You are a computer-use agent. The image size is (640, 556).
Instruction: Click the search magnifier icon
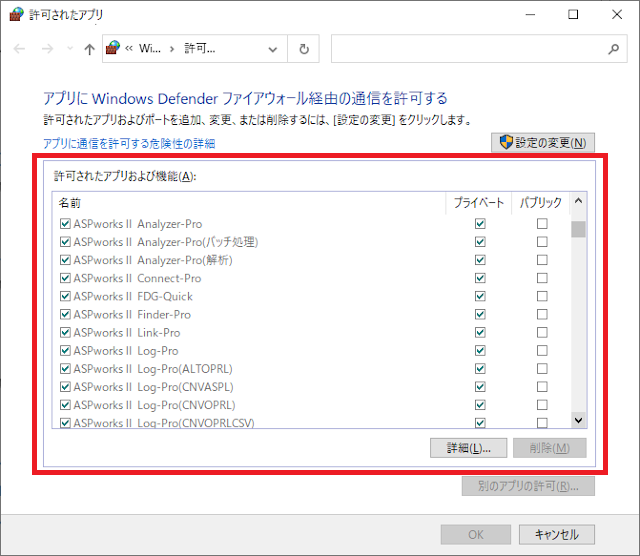coord(613,49)
